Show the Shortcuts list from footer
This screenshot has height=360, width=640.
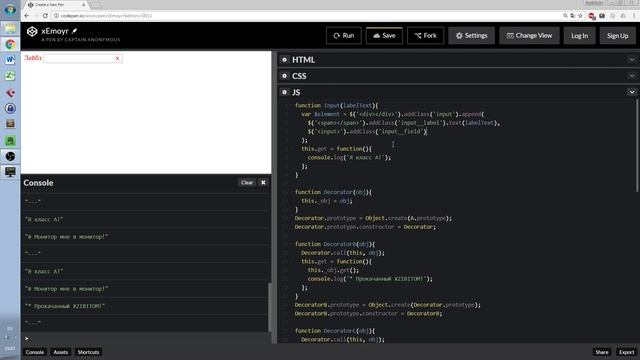pos(89,352)
